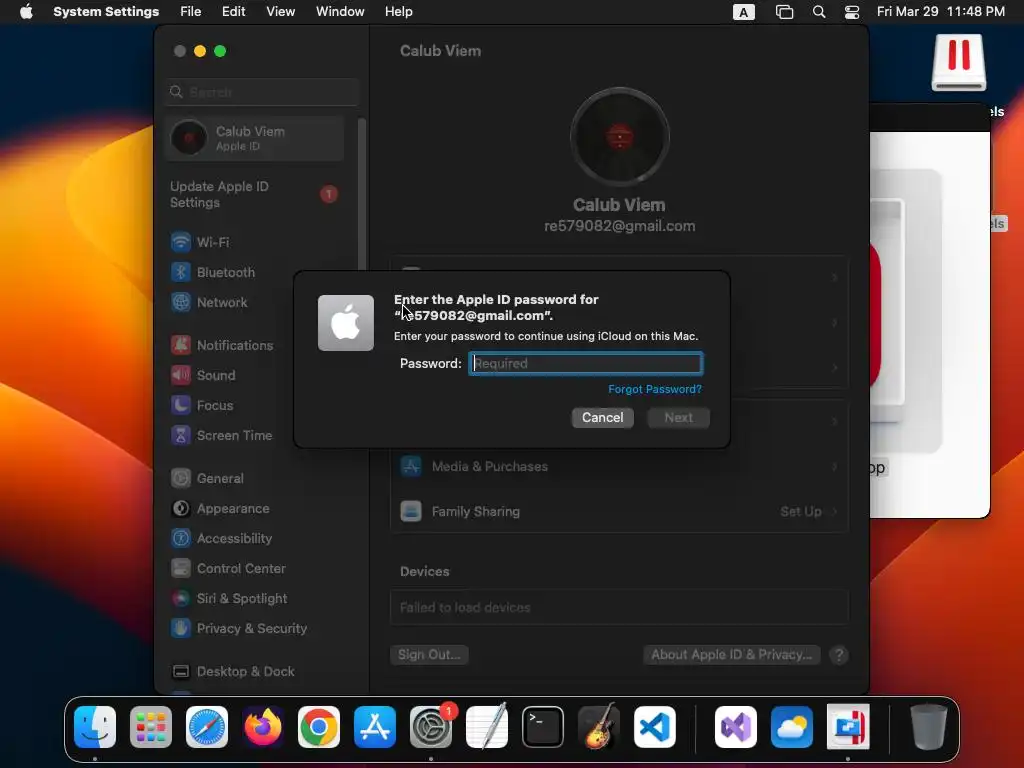The height and width of the screenshot is (768, 1024).
Task: Launch Terminal from the Dock
Action: pos(543,727)
